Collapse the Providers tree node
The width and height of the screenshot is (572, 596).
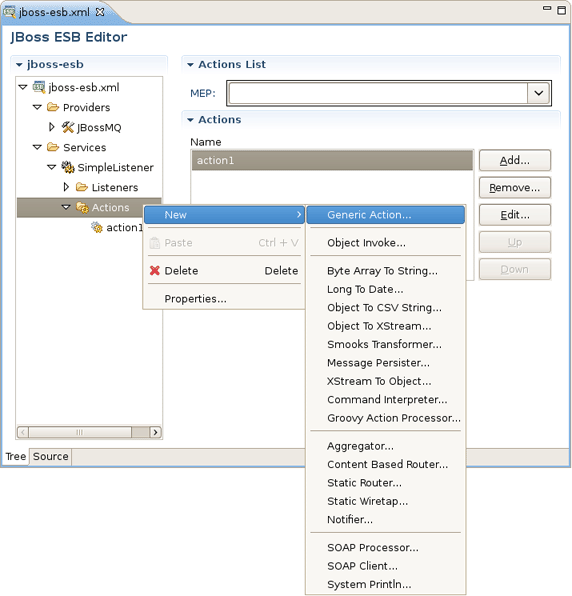pyautogui.click(x=37, y=107)
